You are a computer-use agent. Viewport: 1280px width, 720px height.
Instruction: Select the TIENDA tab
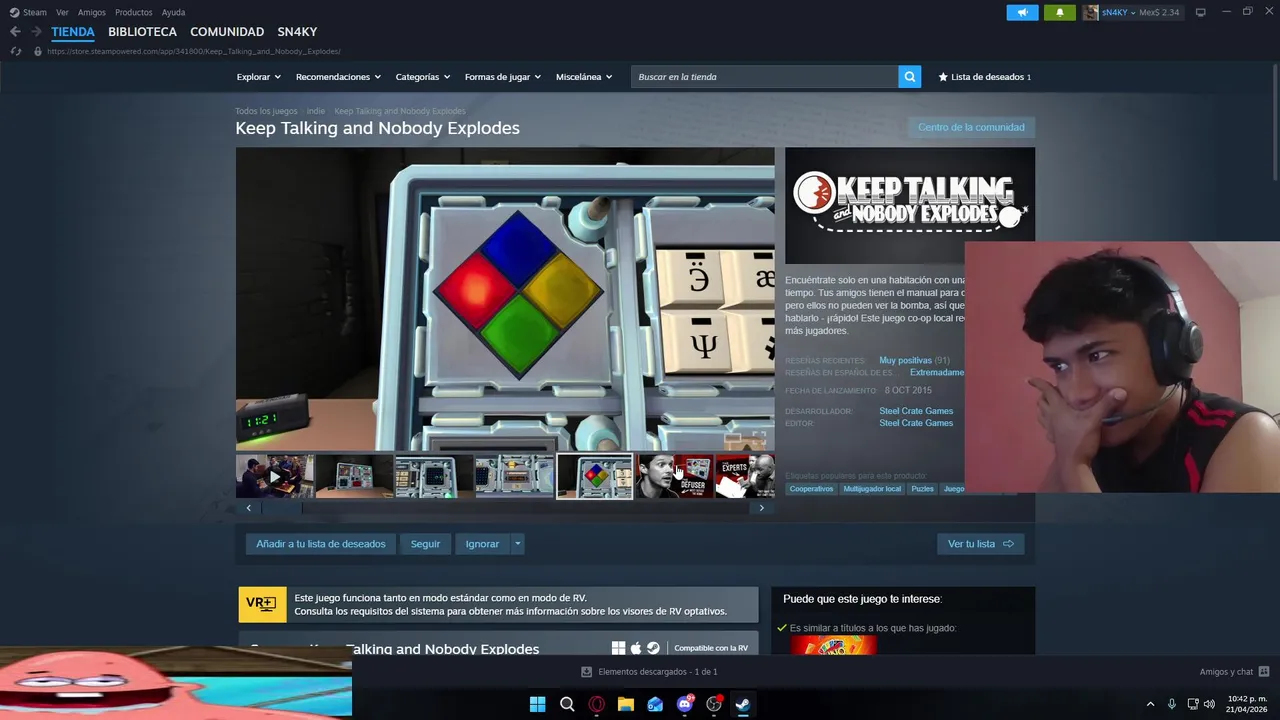73,32
